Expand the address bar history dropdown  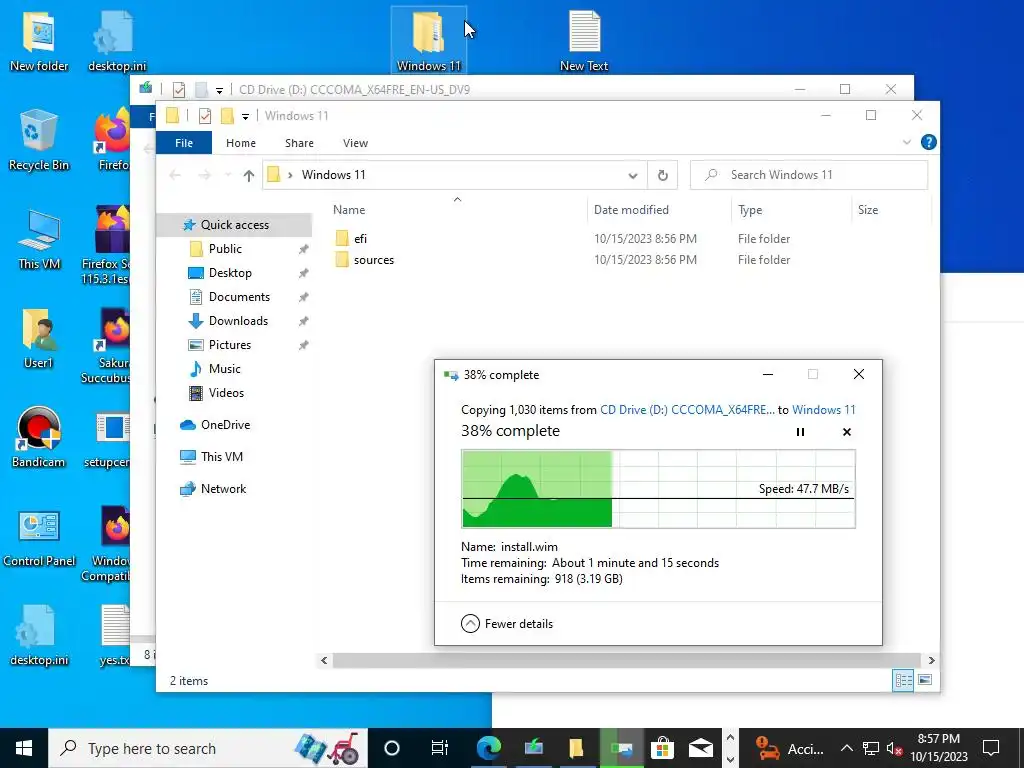click(x=633, y=175)
